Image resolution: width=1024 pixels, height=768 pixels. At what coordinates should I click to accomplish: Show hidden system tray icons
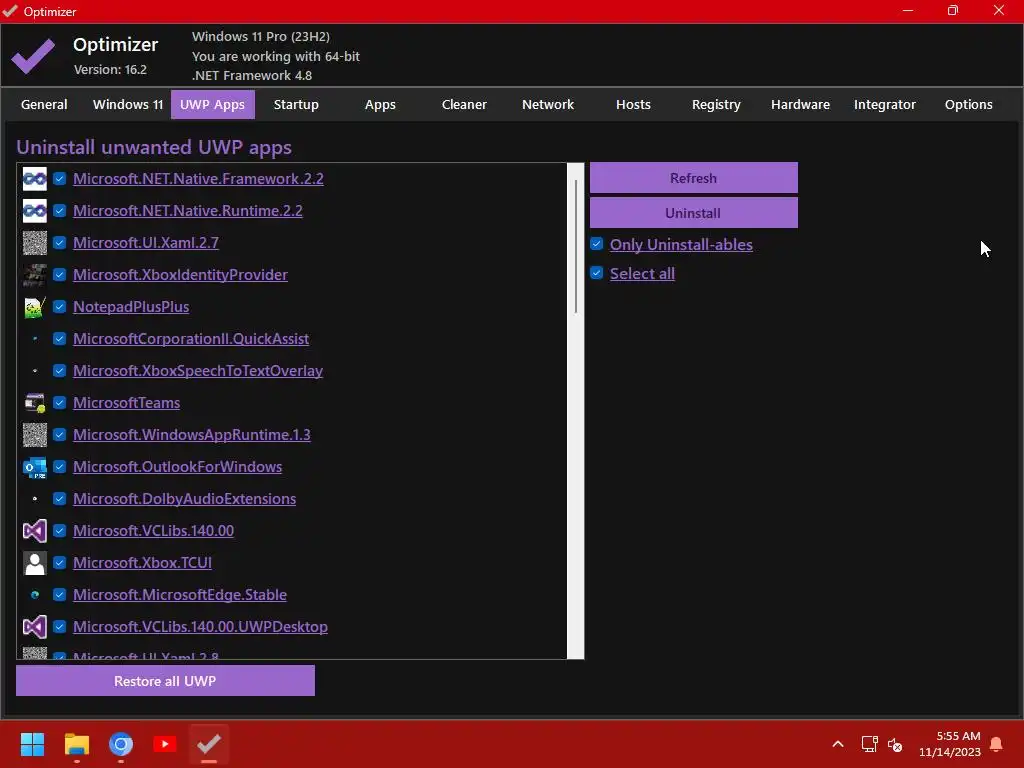(x=838, y=744)
